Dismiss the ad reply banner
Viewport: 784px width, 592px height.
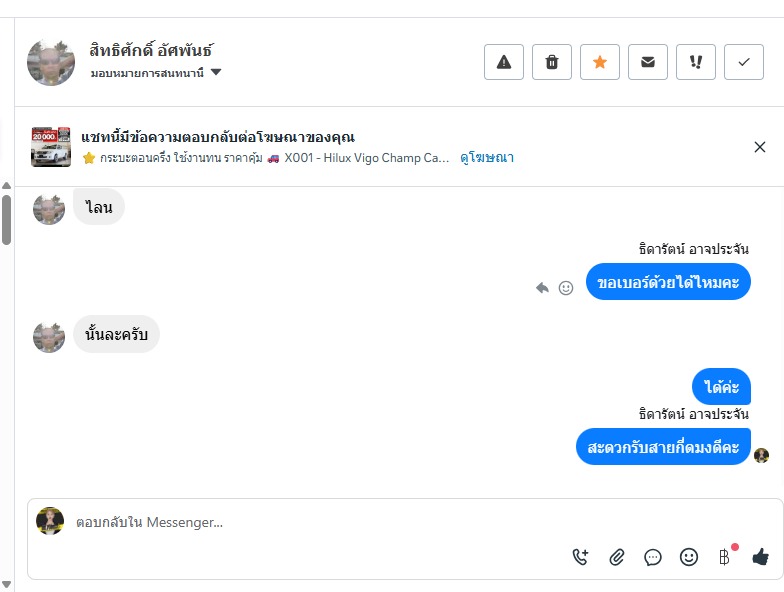coord(760,147)
